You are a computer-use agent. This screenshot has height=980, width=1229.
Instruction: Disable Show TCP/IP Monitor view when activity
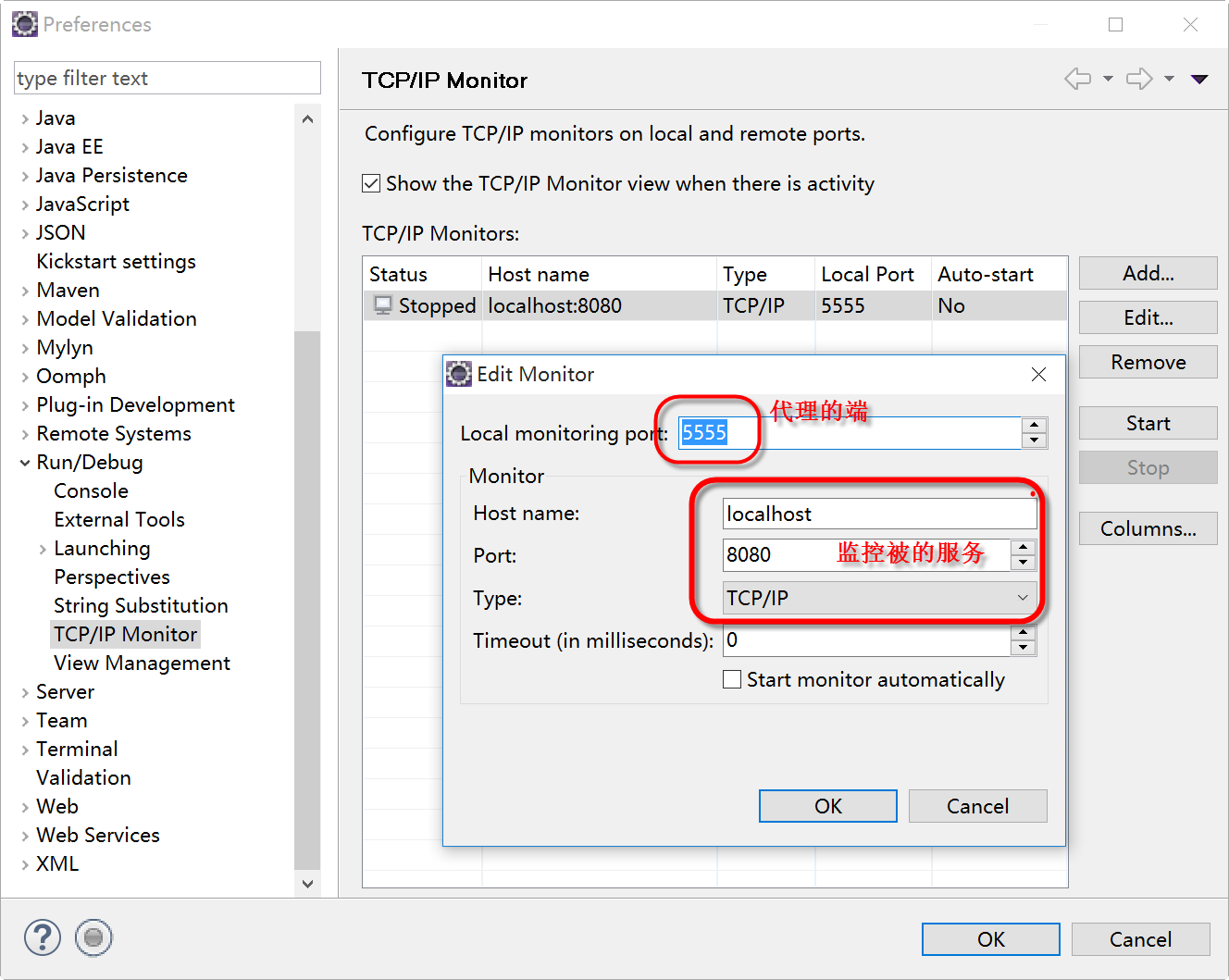click(x=370, y=183)
